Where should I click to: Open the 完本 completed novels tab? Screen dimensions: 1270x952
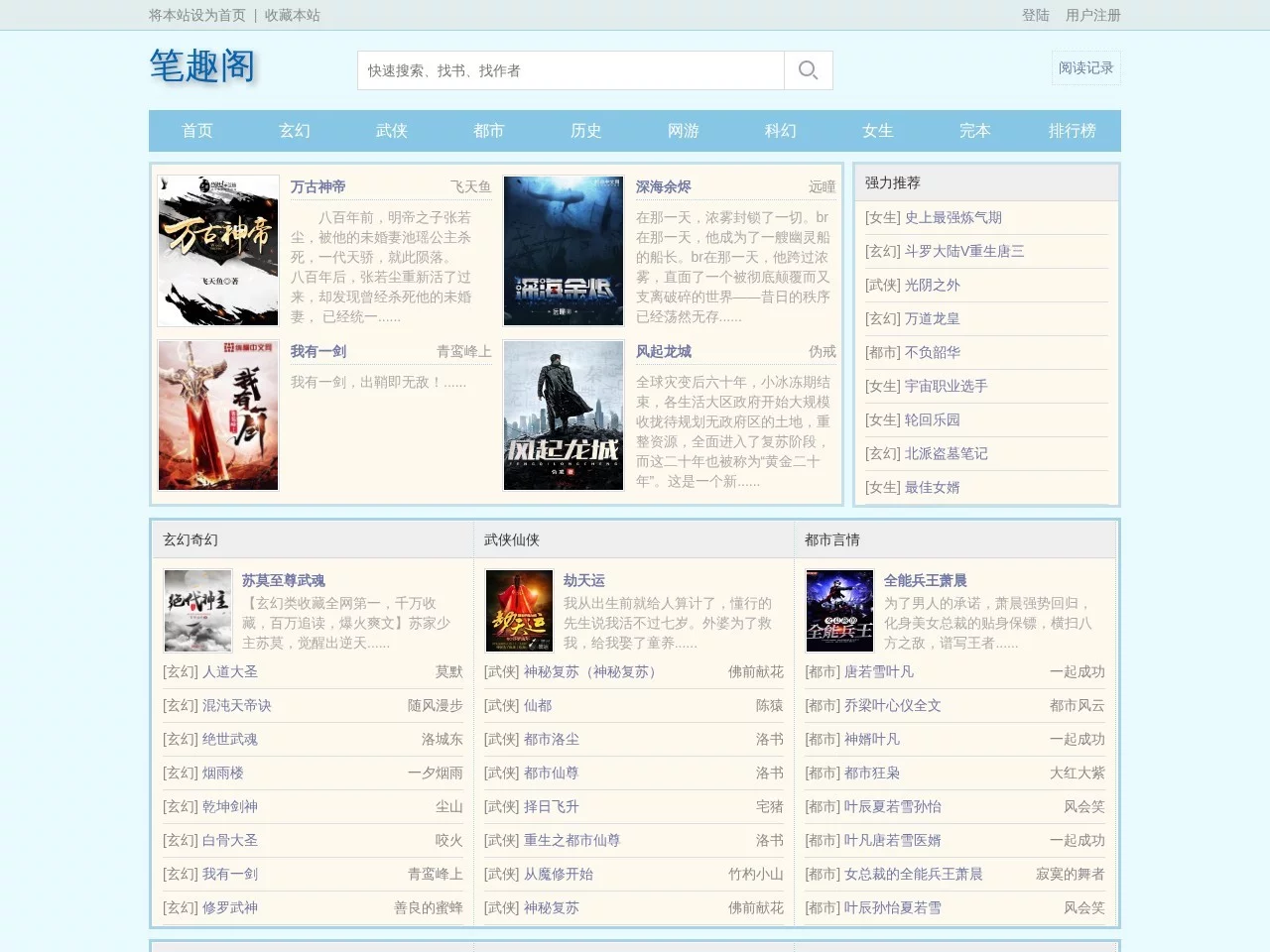tap(975, 131)
